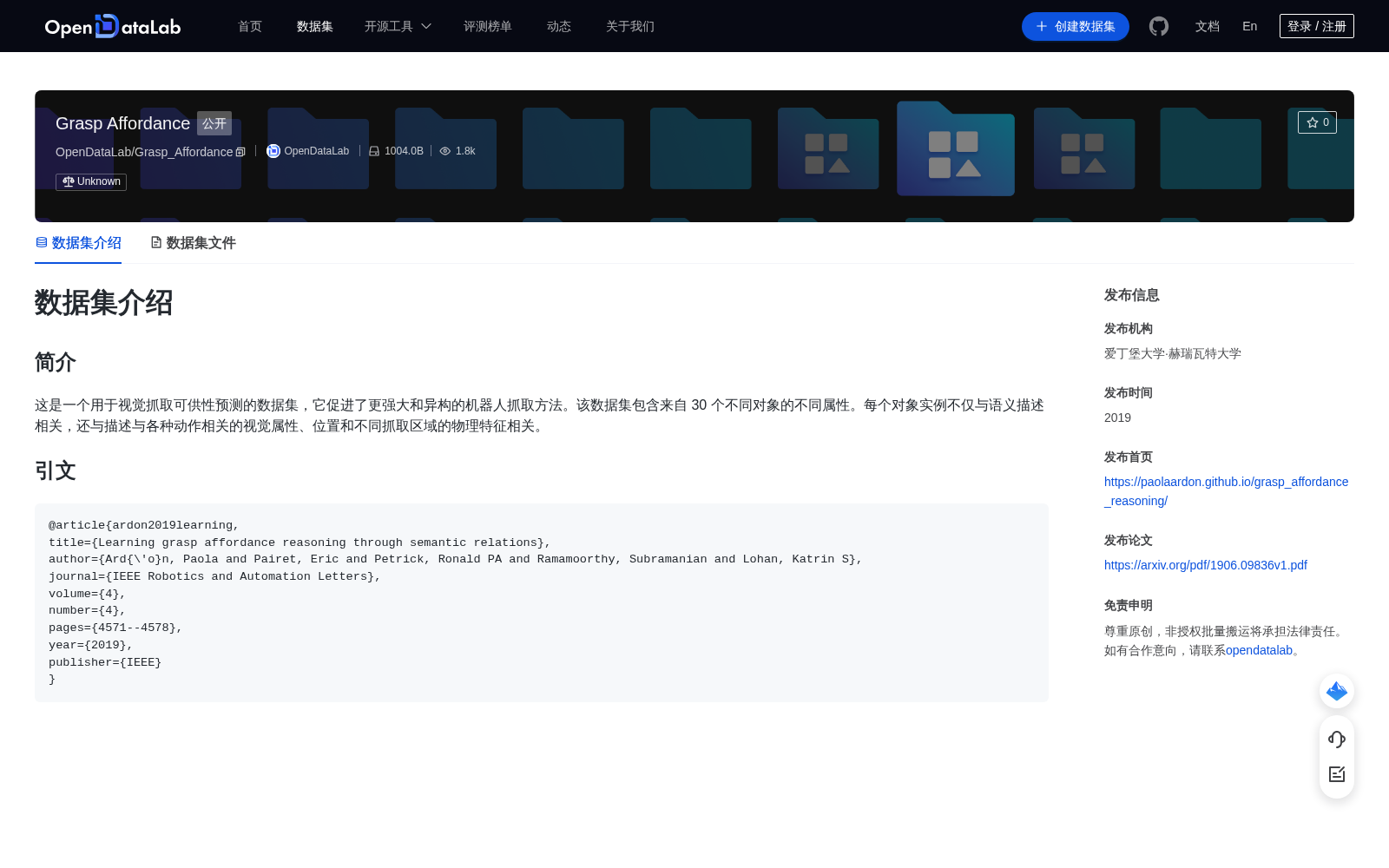Open the paolaardon.github.io grasp_affordance link
Screen dimensions: 1389x868
[x=1226, y=491]
